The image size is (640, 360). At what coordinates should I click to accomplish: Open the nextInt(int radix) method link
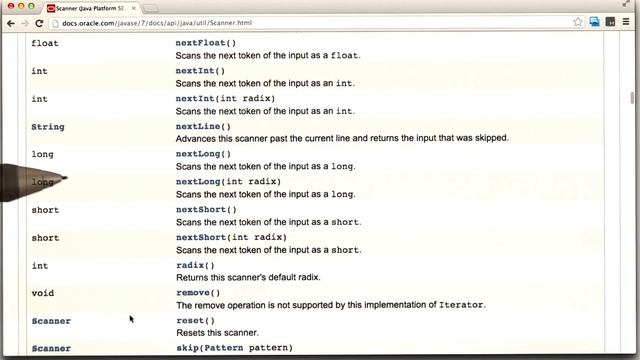225,98
